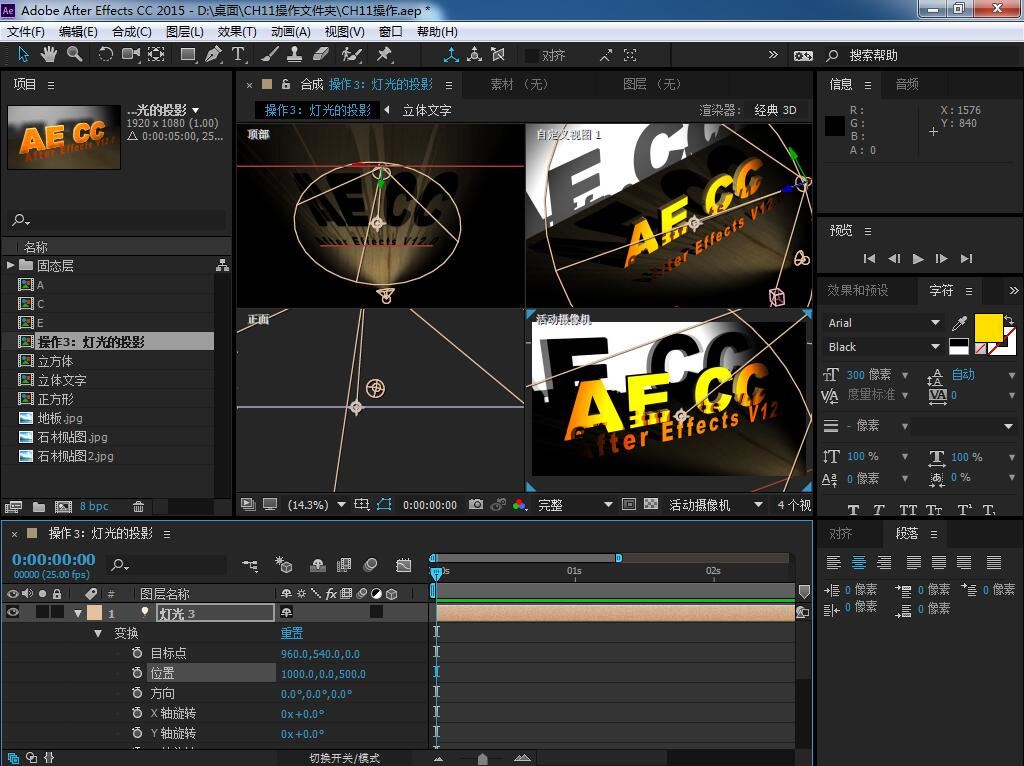
Task: Select the Clone Stamp tool
Action: [x=295, y=55]
